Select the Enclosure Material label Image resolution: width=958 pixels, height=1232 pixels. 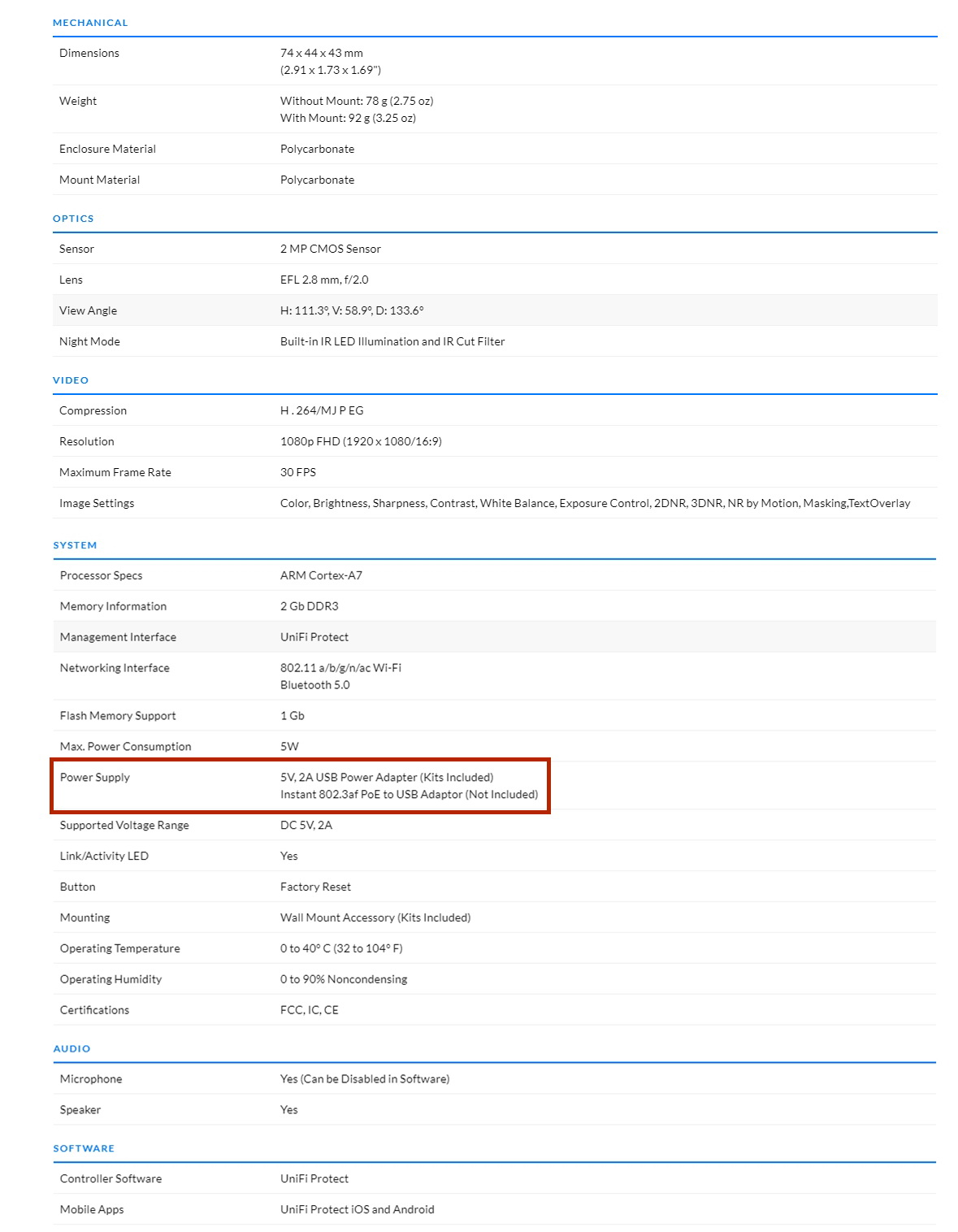tap(107, 149)
